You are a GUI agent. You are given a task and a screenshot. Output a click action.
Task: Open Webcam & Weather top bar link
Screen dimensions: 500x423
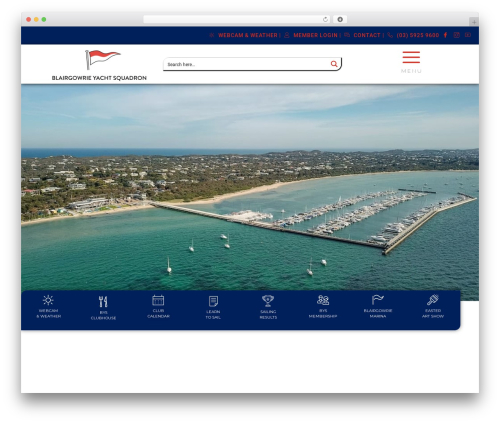(247, 35)
